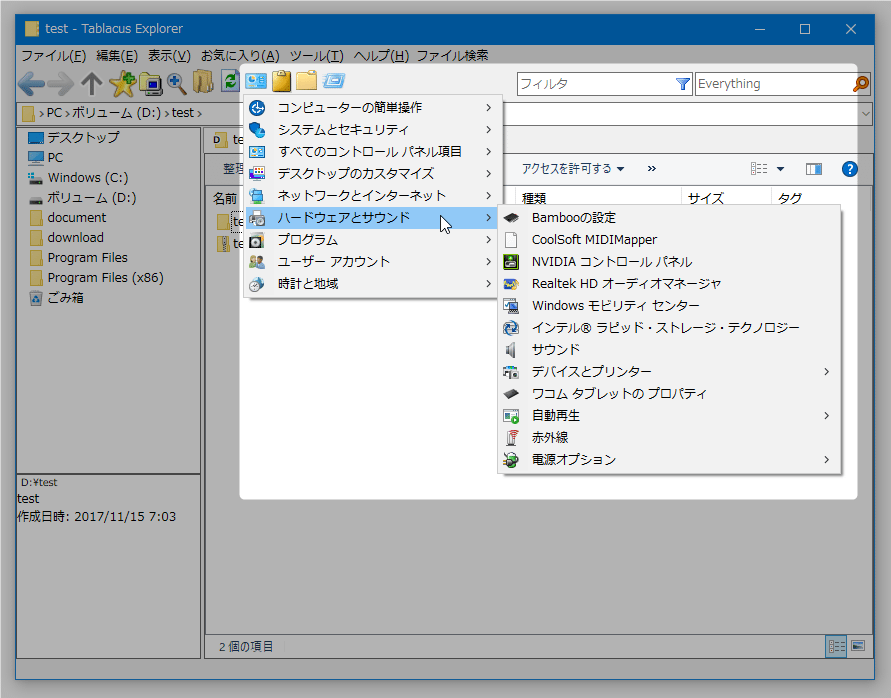Open the 表示(V) menu
The width and height of the screenshot is (891, 698).
[x=169, y=56]
